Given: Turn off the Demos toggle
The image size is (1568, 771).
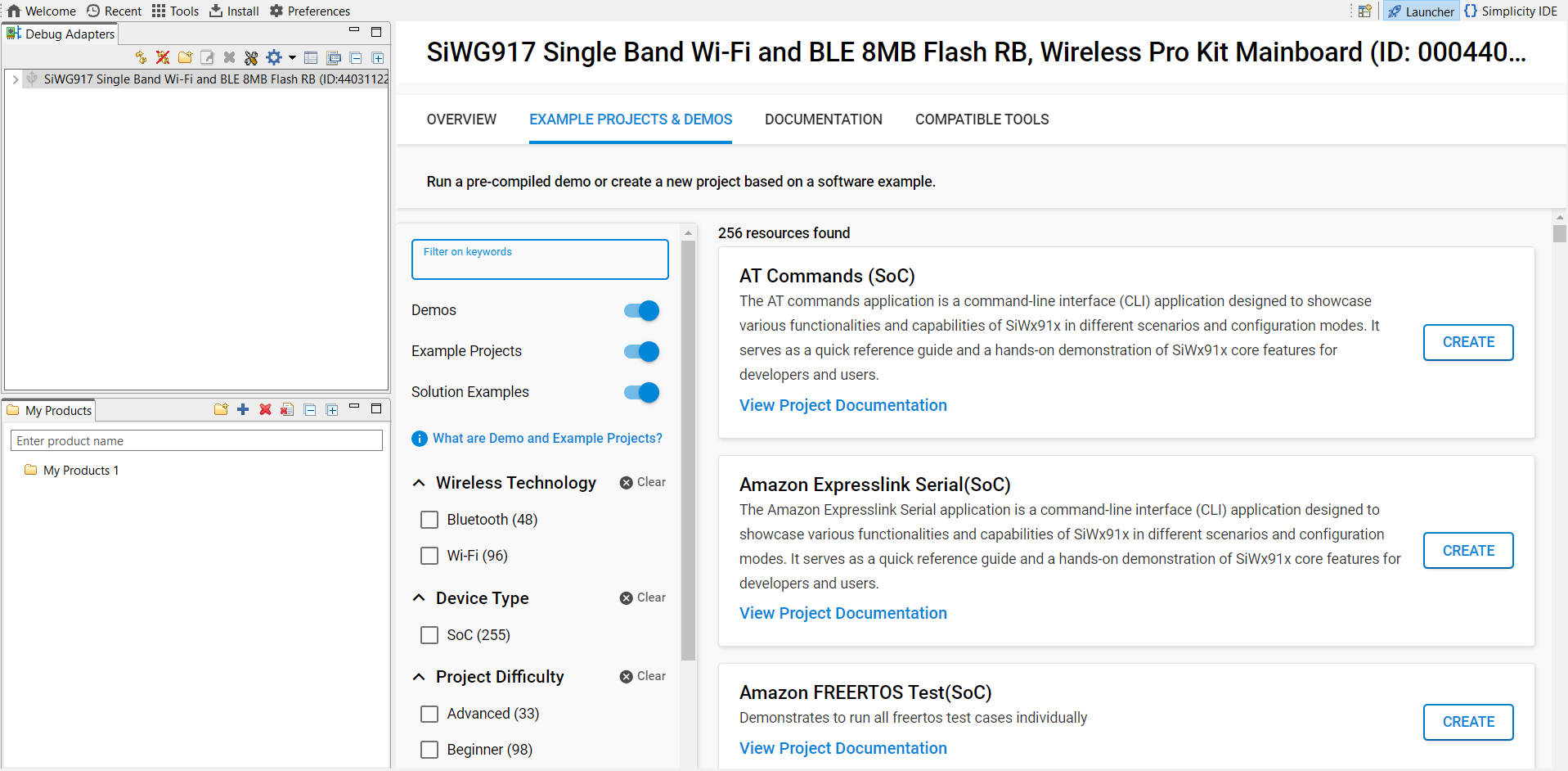Looking at the screenshot, I should coord(641,310).
